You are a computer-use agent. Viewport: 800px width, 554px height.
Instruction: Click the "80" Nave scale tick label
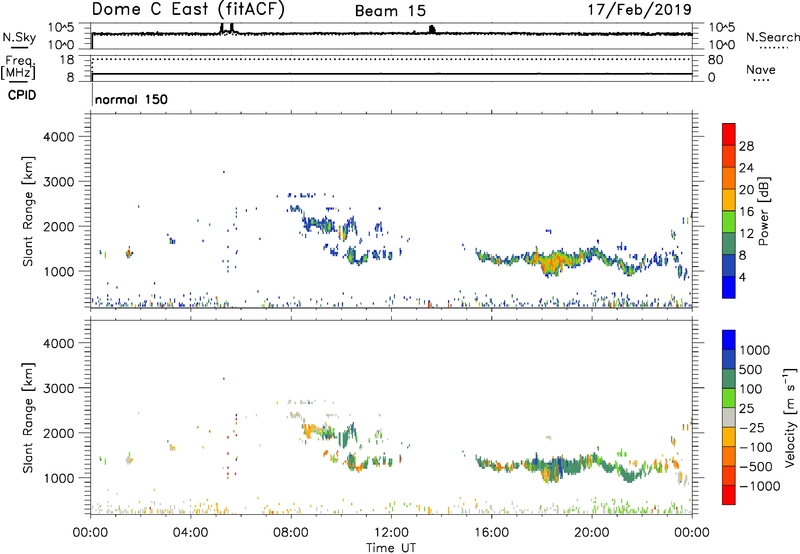click(x=715, y=60)
